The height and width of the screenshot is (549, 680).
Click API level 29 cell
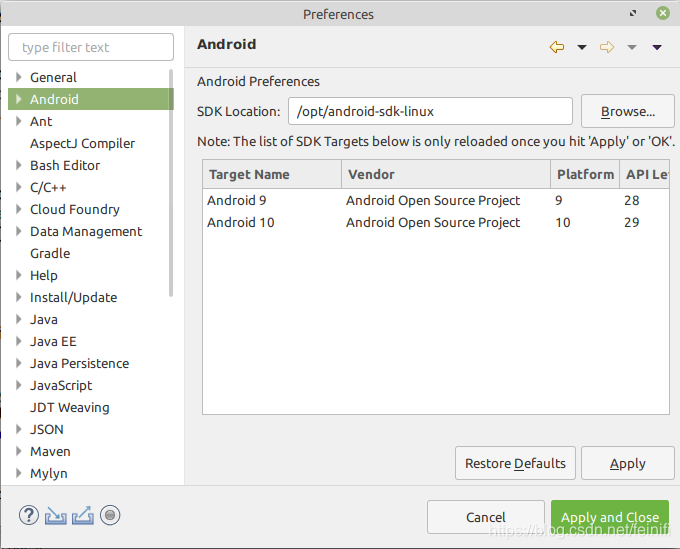click(x=631, y=222)
